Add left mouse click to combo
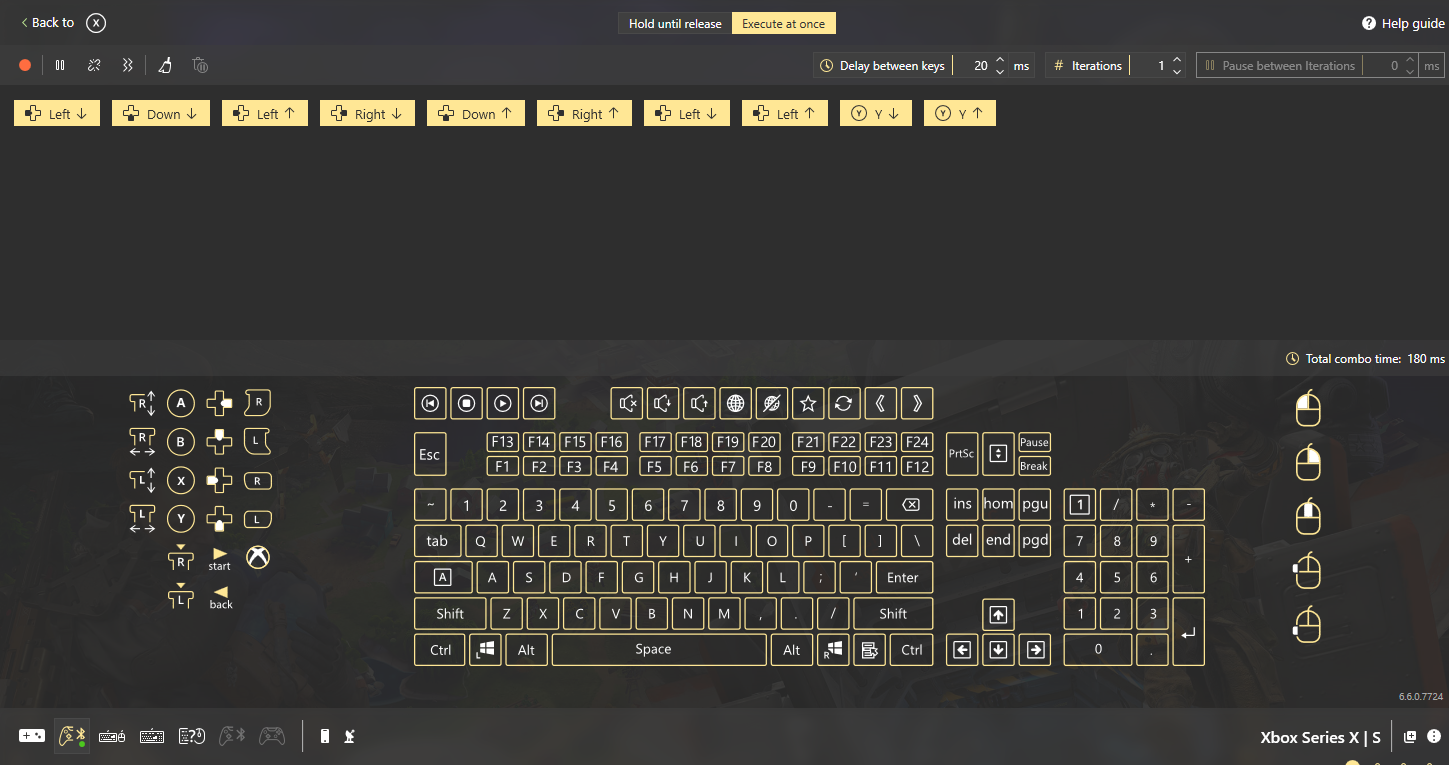 (1308, 408)
